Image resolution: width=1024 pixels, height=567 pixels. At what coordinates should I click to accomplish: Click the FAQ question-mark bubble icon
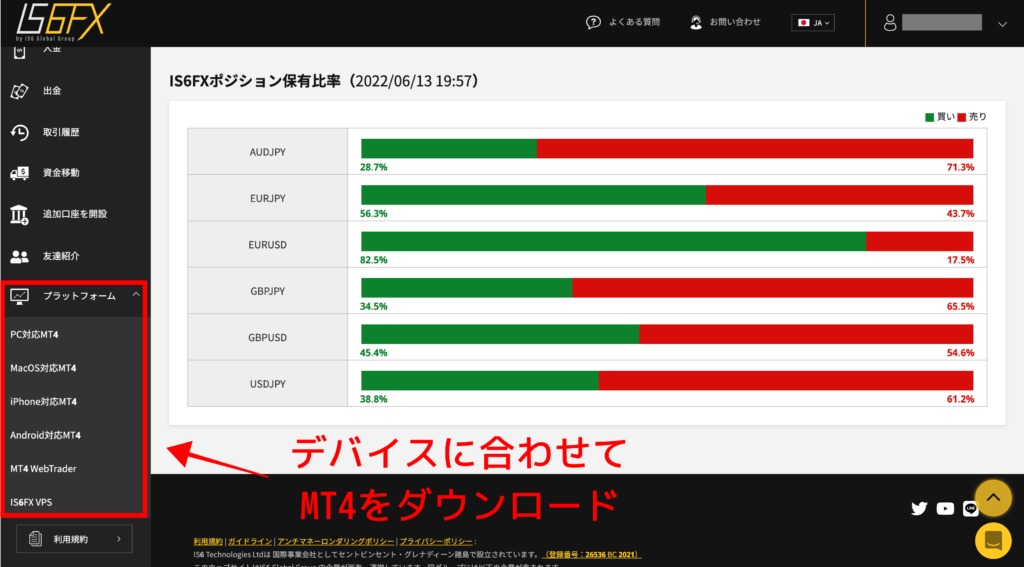click(593, 22)
